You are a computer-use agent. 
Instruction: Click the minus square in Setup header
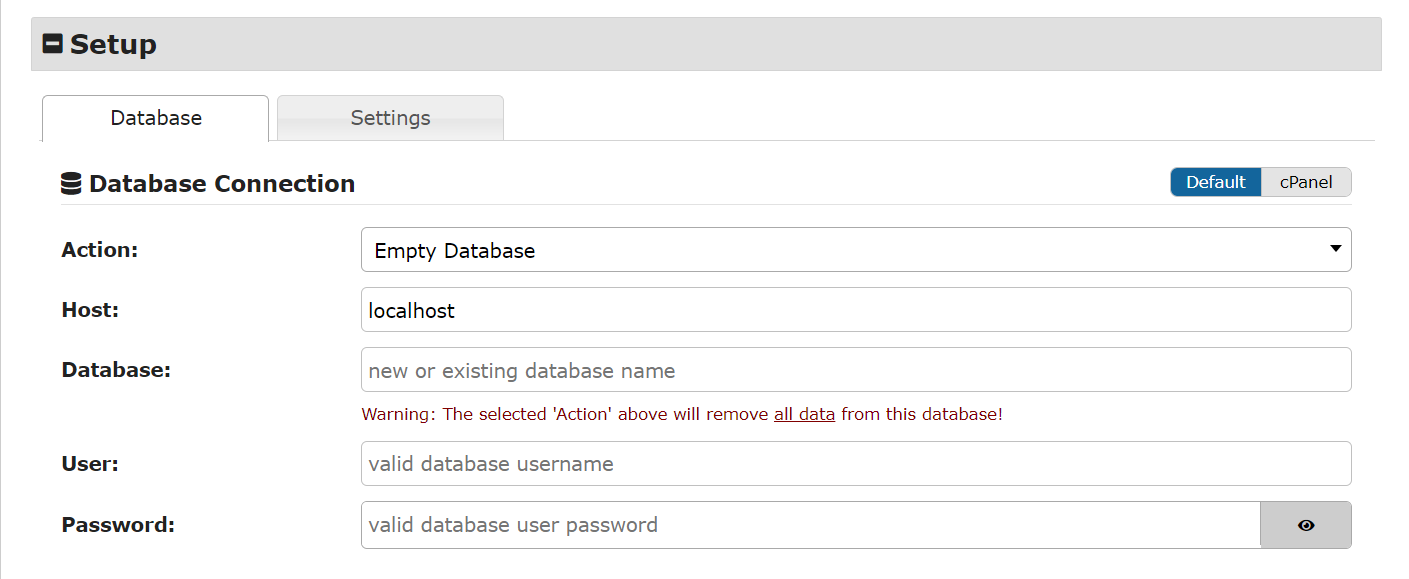pyautogui.click(x=52, y=43)
